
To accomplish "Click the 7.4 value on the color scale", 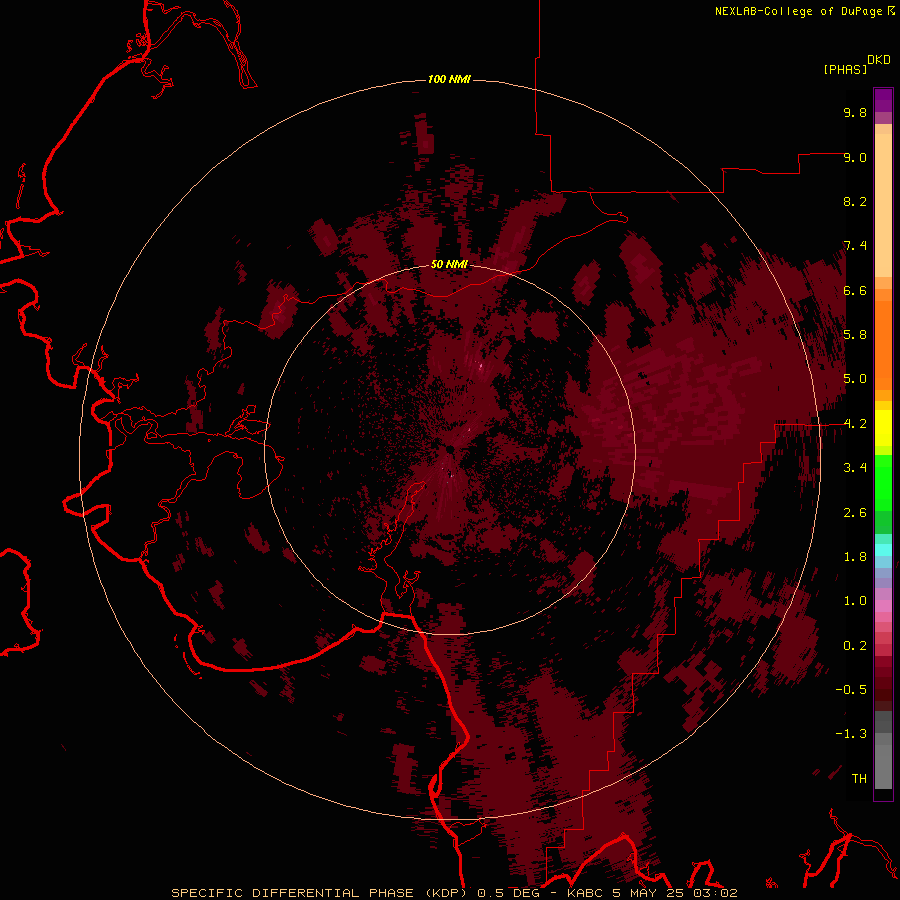I will tap(855, 246).
